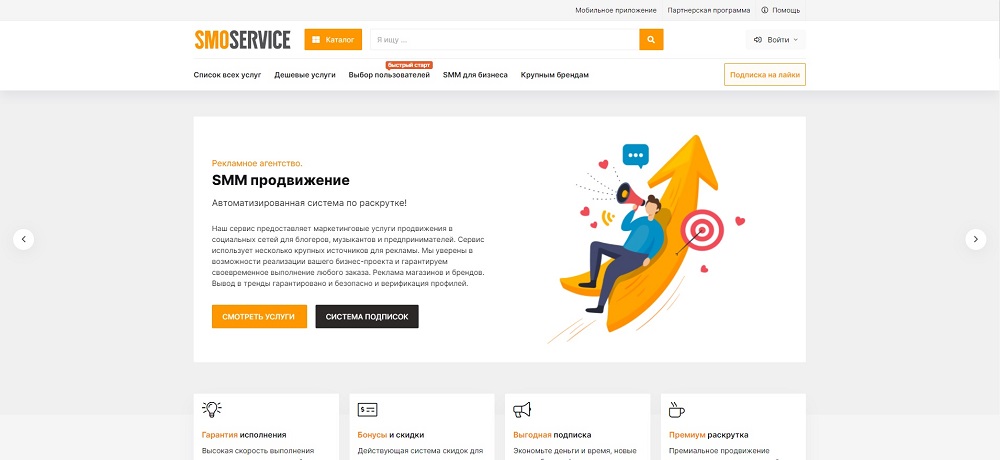Advance the banner with right arrow
Screen dimensions: 1000x460
click(976, 239)
